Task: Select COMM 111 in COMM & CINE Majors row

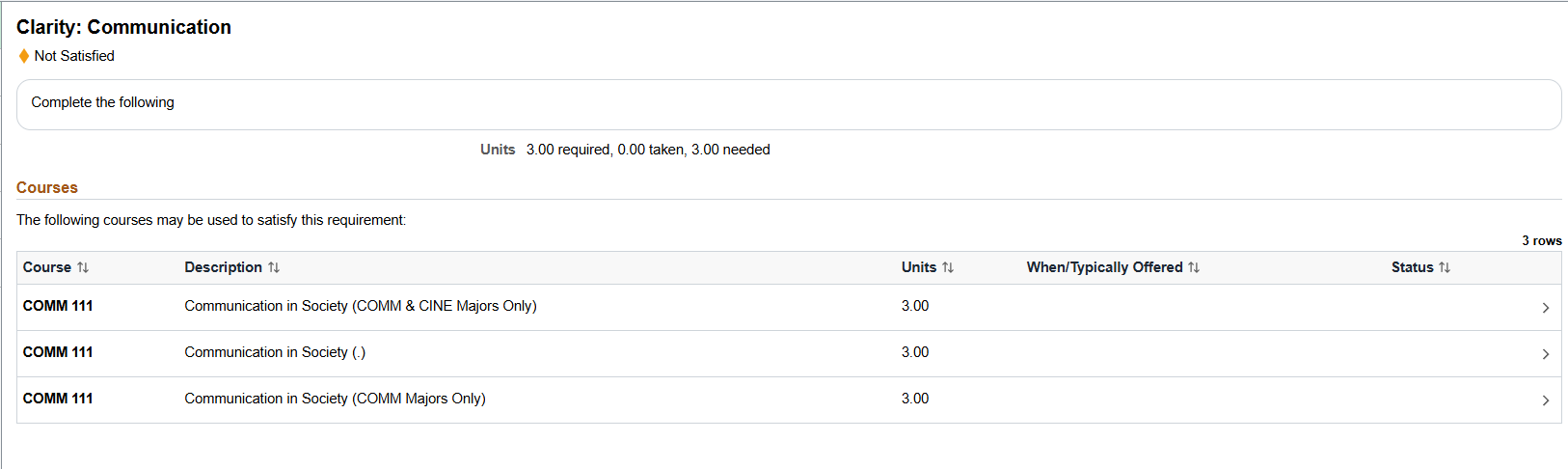Action: tap(58, 306)
